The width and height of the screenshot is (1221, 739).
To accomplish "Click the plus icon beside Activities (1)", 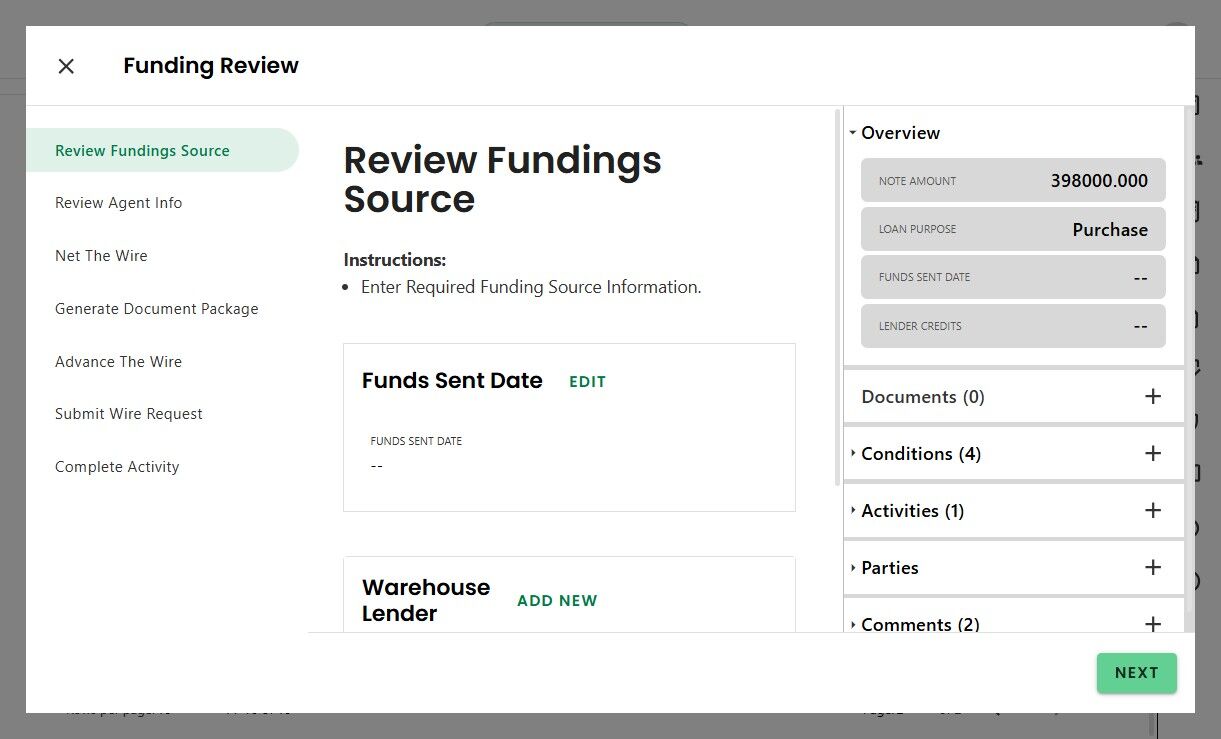I will [1152, 511].
